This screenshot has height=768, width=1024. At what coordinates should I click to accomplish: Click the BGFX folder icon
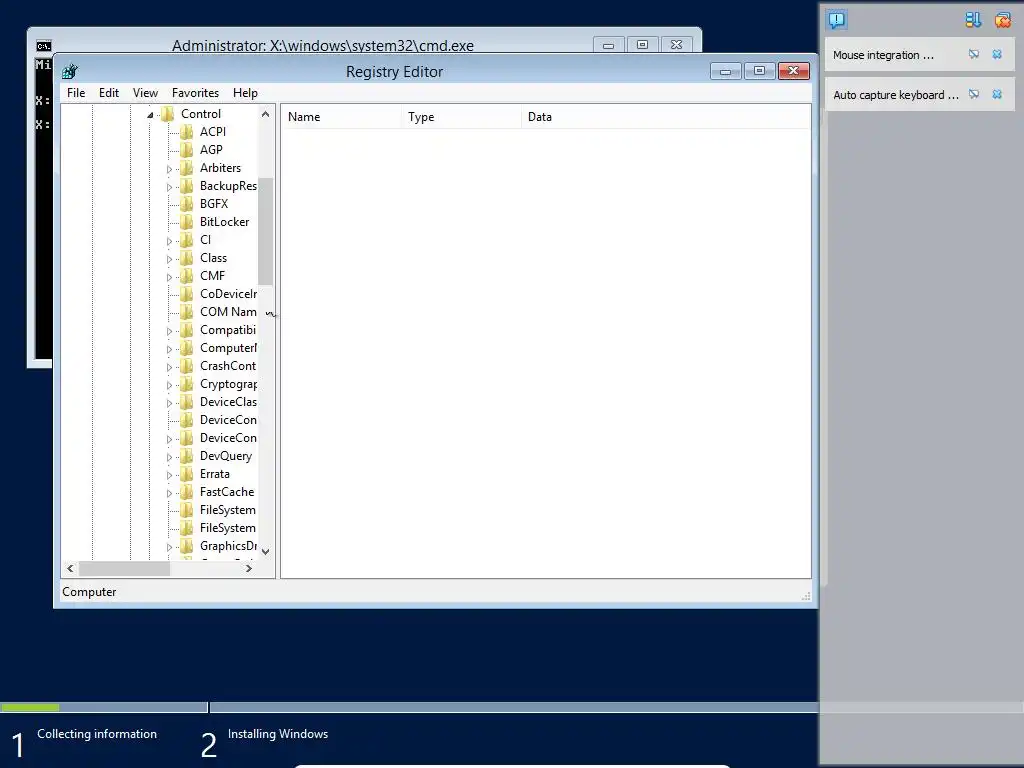pyautogui.click(x=187, y=204)
